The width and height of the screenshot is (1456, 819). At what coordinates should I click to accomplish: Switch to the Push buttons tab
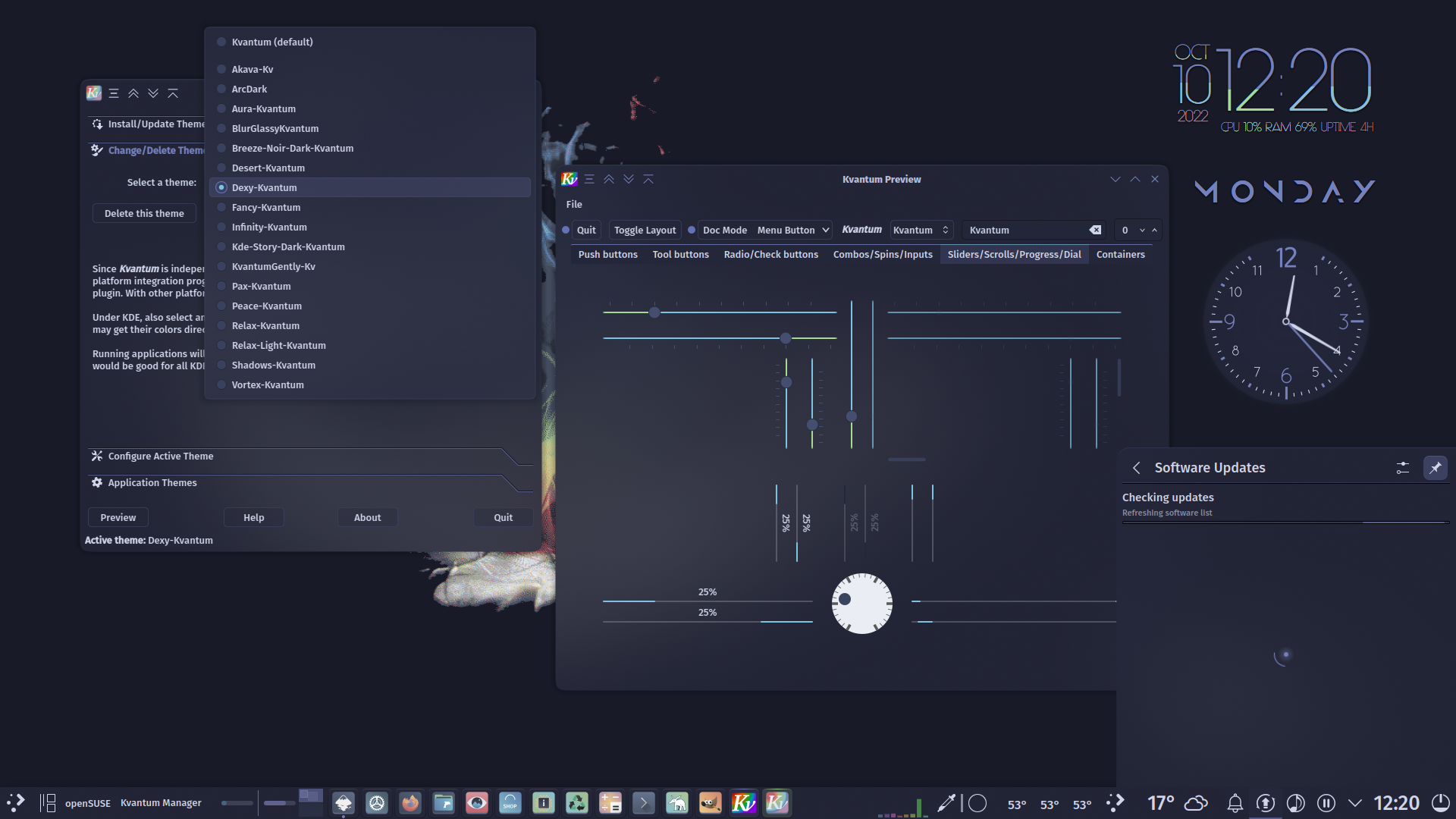pyautogui.click(x=607, y=254)
